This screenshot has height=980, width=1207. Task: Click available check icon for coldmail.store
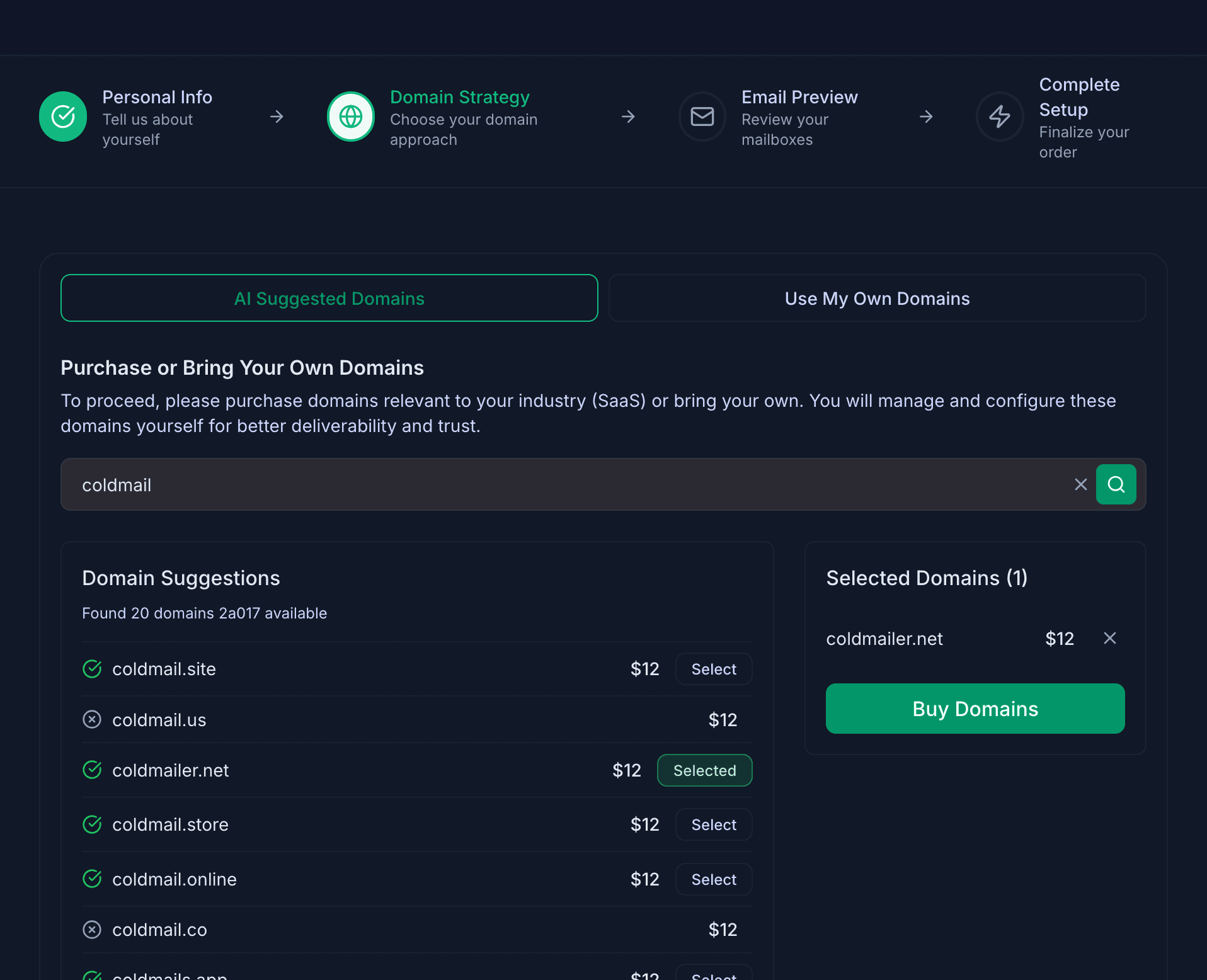pyautogui.click(x=92, y=824)
